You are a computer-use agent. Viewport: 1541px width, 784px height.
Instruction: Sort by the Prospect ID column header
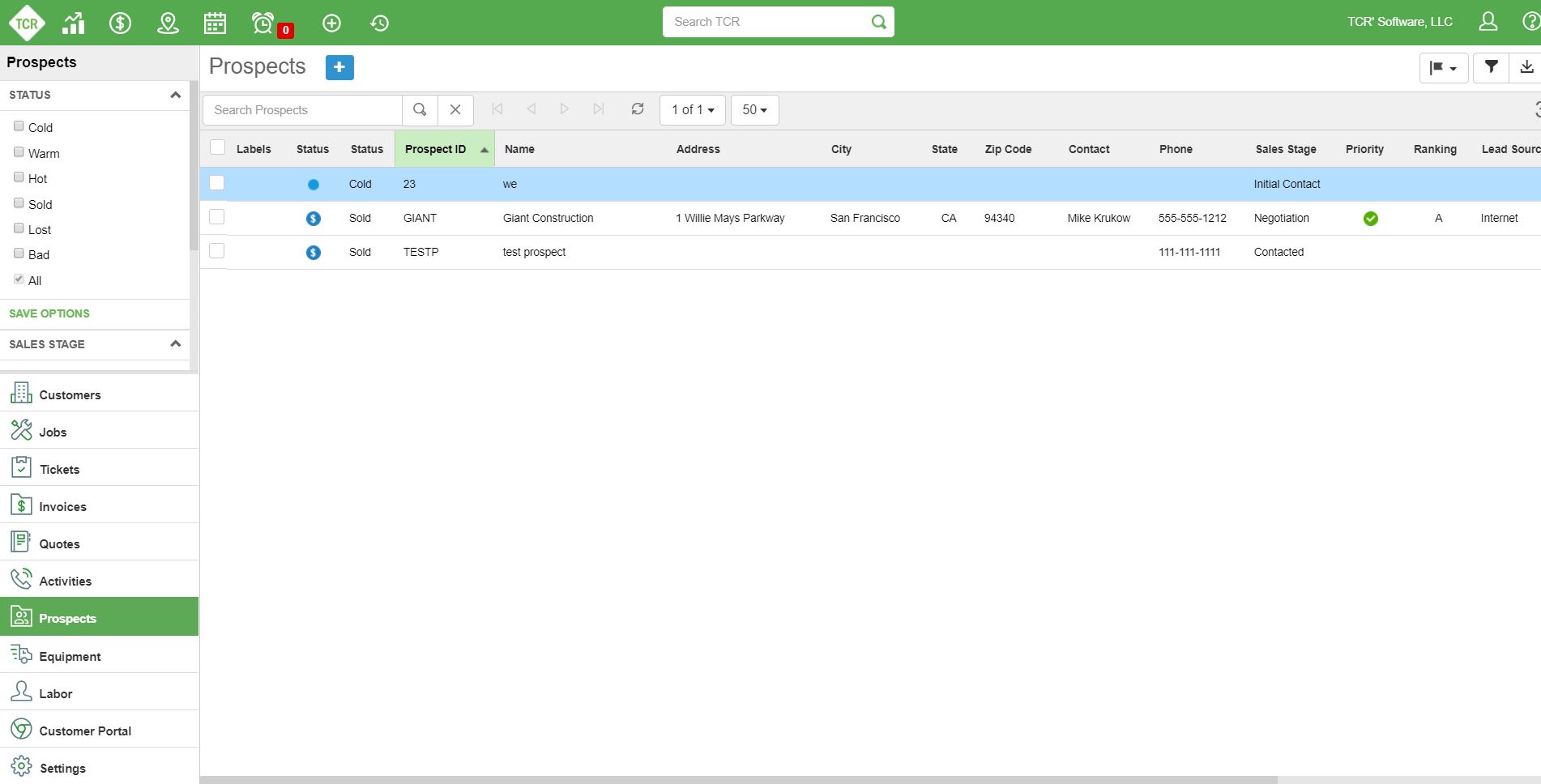(436, 149)
